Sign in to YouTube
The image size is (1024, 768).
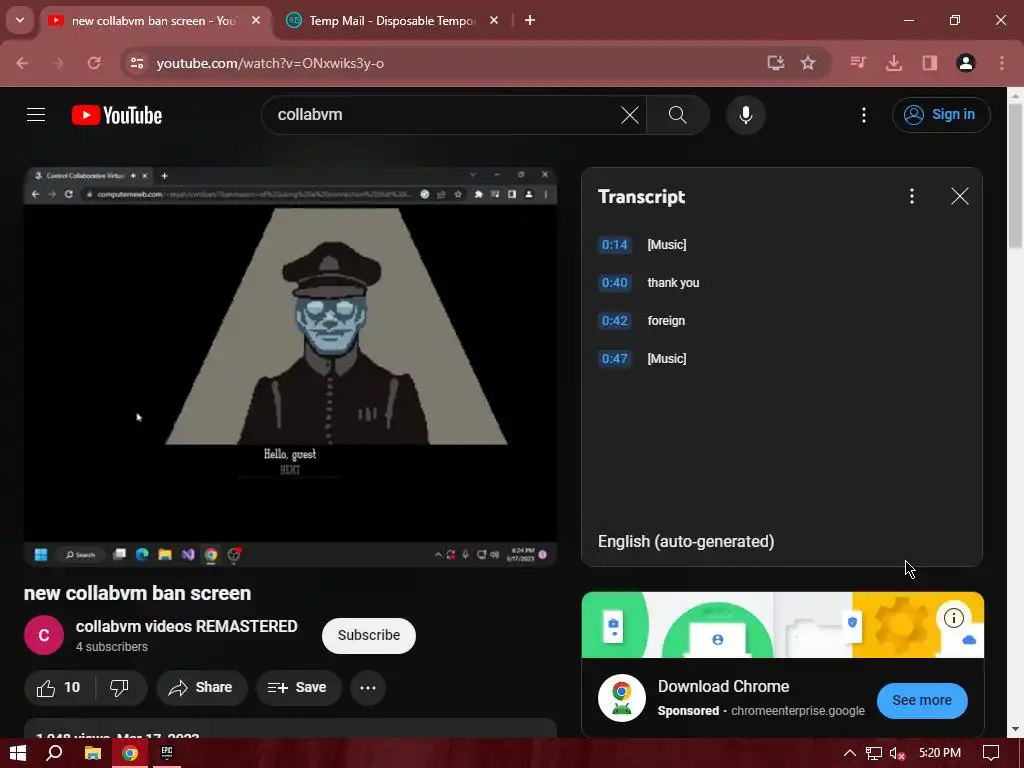pos(940,114)
